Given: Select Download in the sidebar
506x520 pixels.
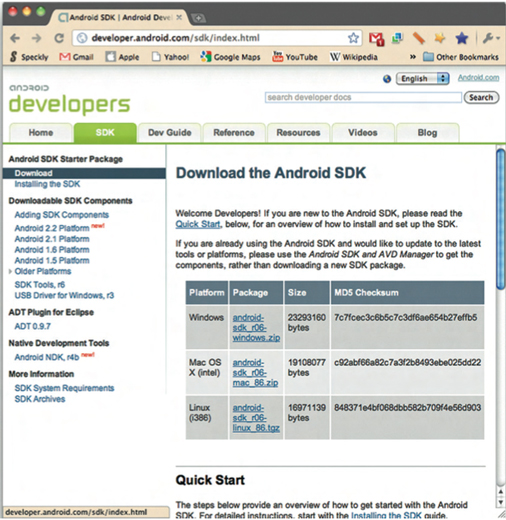Looking at the screenshot, I should 84,173.
